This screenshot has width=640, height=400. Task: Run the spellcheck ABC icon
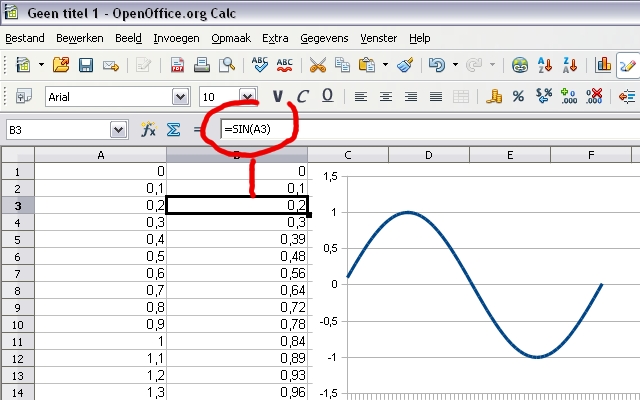260,66
